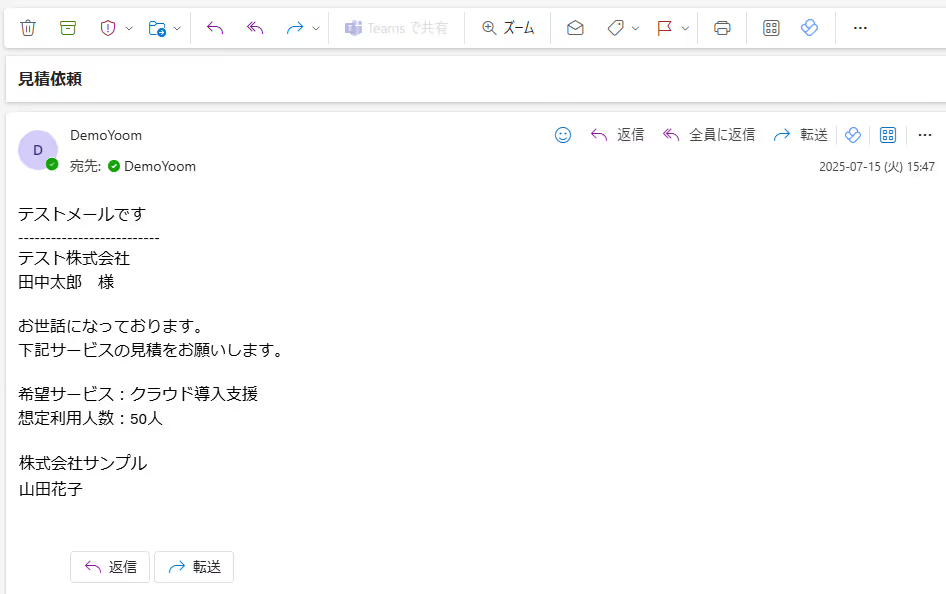
Task: Open message more actions ellipsis menu
Action: point(924,135)
